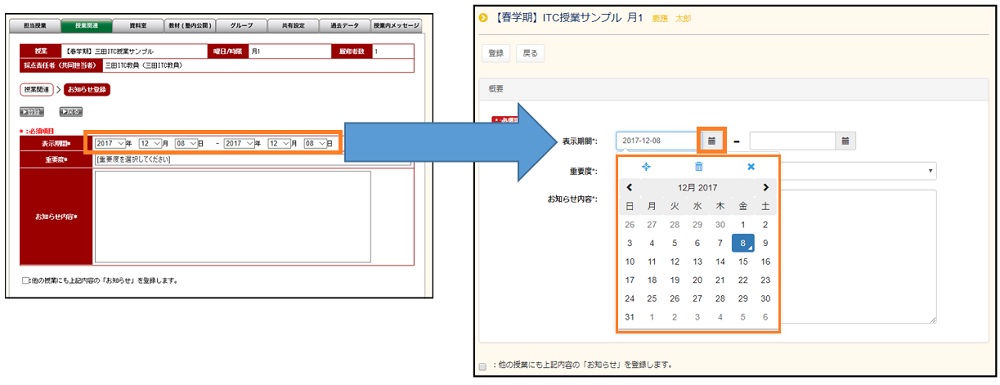The image size is (1000, 385).
Task: Click 授業関連 breadcrumb link
Action: tap(36, 90)
